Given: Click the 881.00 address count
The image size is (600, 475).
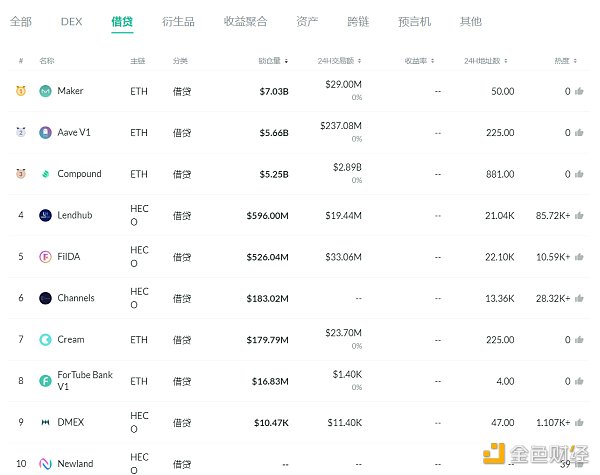Looking at the screenshot, I should pos(500,174).
